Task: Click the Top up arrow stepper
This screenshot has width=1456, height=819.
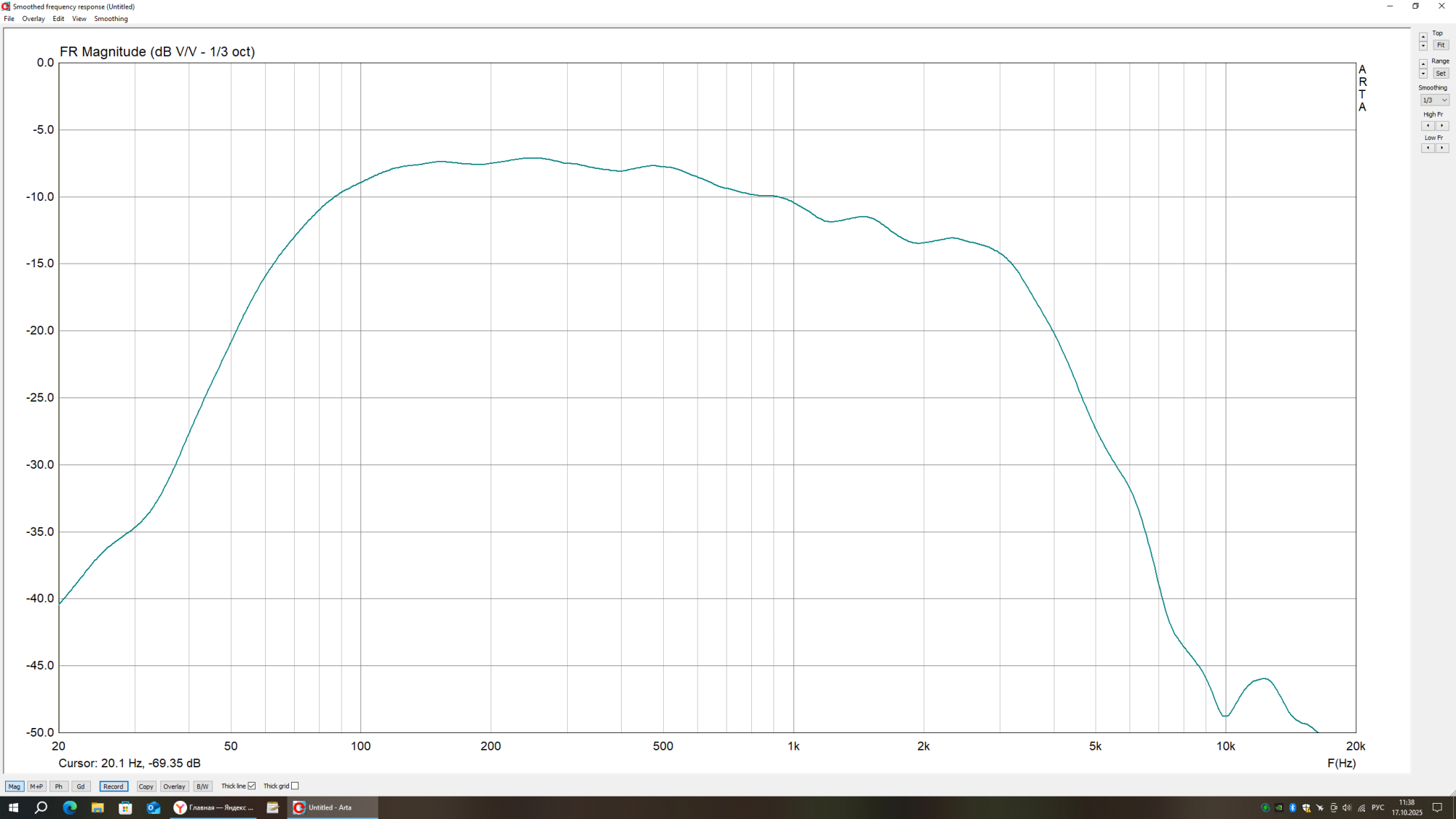Action: 1423,36
